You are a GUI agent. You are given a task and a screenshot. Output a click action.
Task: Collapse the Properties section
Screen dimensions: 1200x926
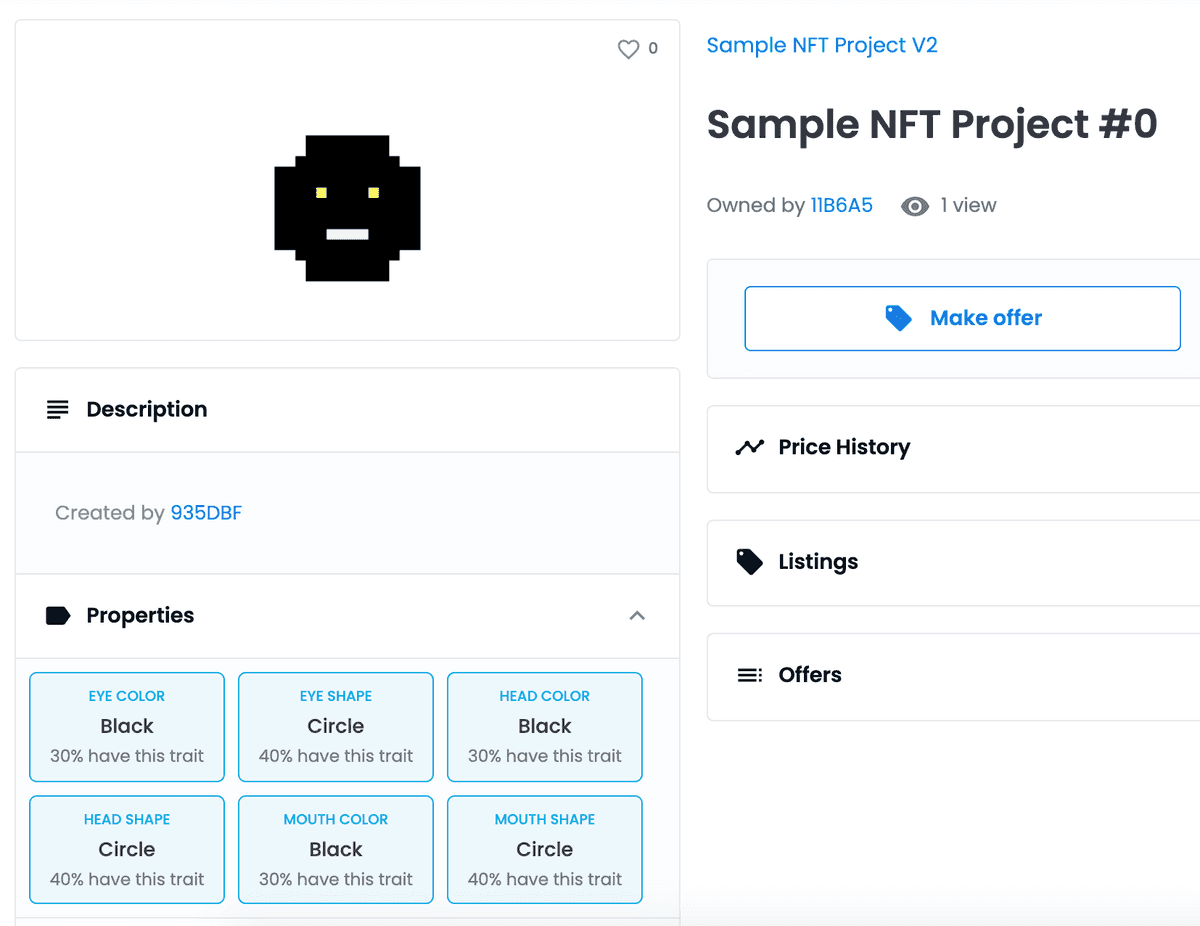(637, 616)
